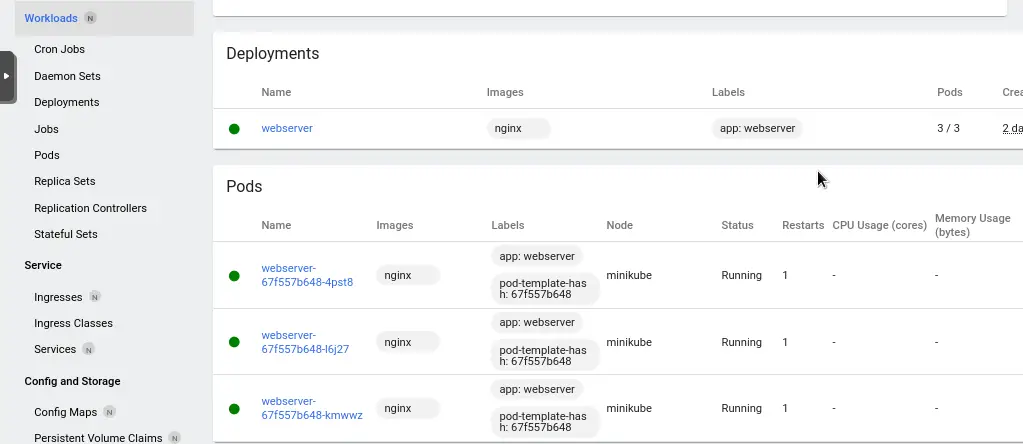
Task: Sort Pods table by Status column
Action: tap(737, 226)
